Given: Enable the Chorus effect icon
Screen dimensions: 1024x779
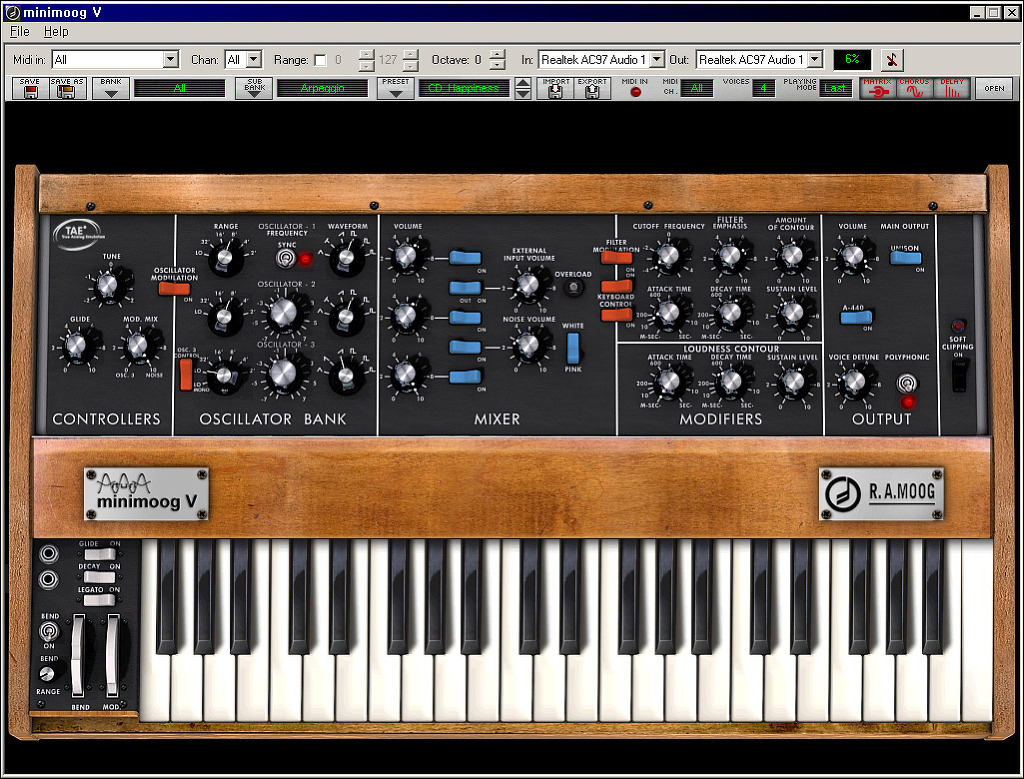Looking at the screenshot, I should point(915,89).
